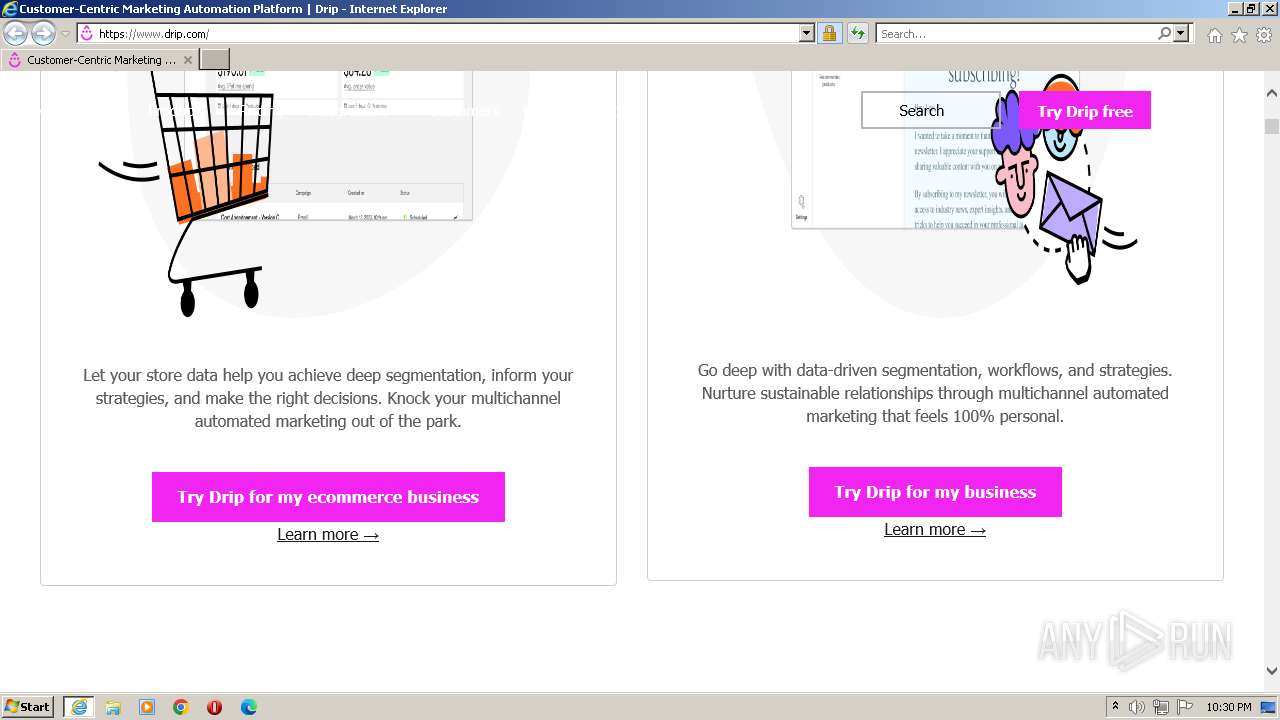Image resolution: width=1280 pixels, height=720 pixels.
Task: Open the Tools gear icon
Action: tap(1264, 35)
